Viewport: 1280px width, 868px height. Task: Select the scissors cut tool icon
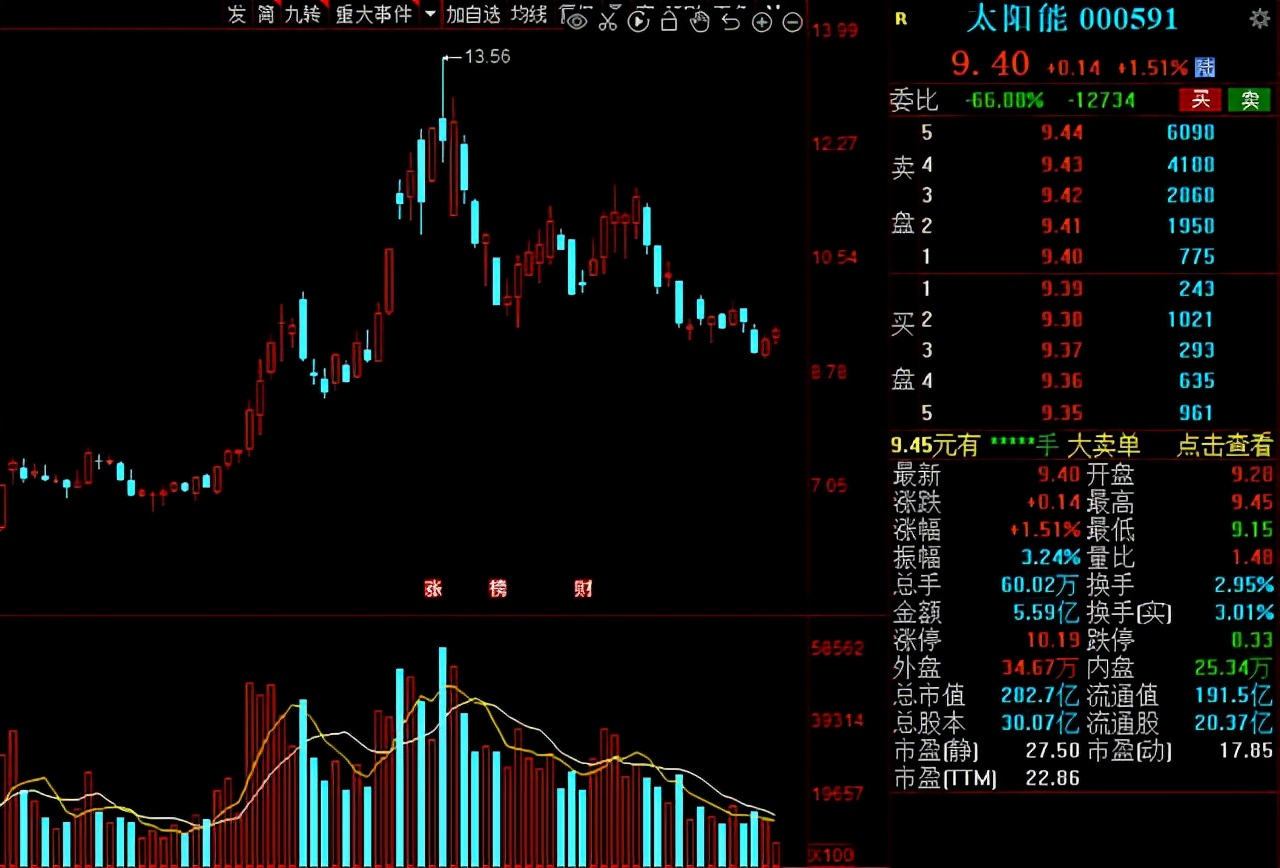(x=608, y=20)
